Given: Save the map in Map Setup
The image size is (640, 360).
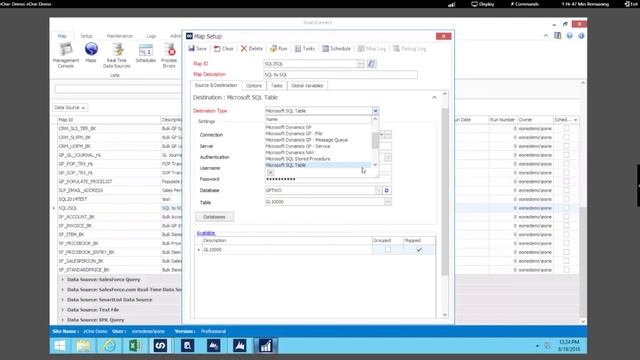Looking at the screenshot, I should (198, 49).
